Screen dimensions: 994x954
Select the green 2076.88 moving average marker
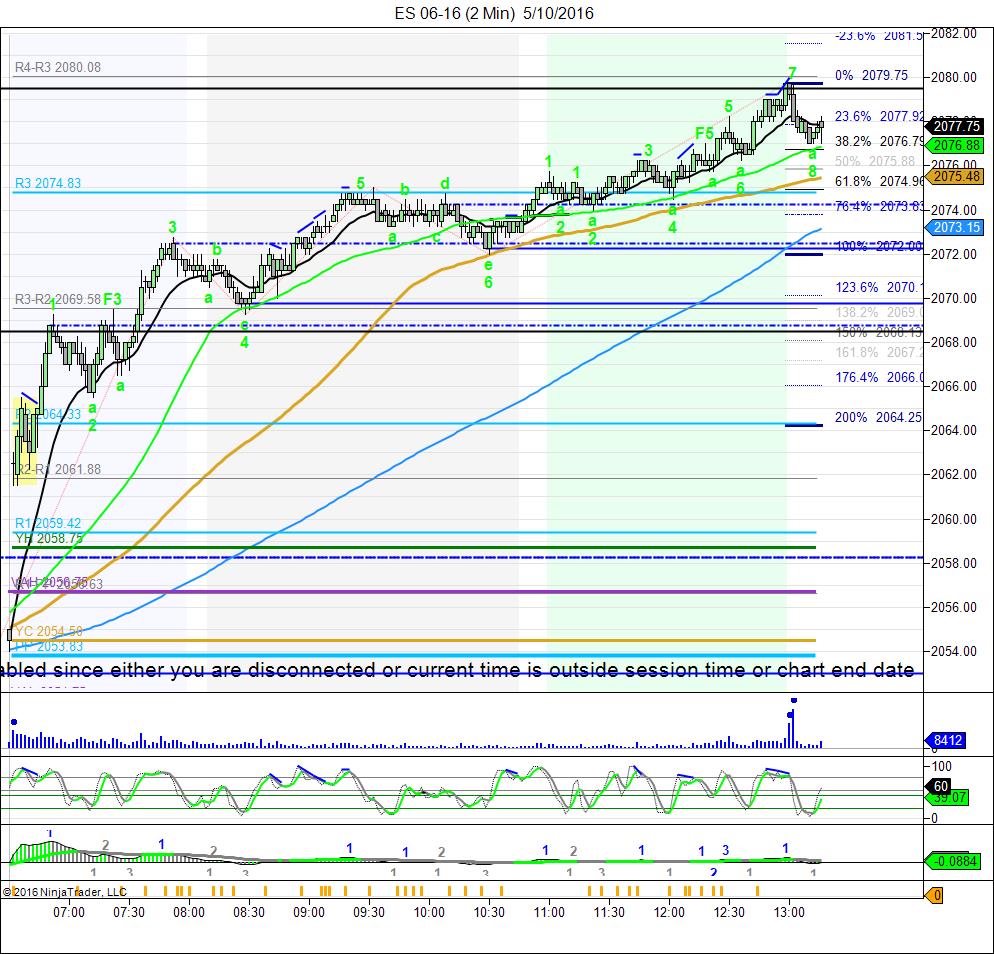pos(955,145)
